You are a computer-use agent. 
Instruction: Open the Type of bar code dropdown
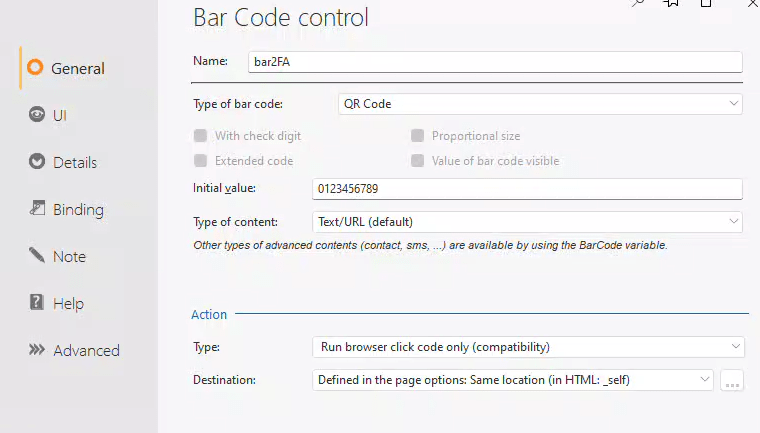[x=540, y=104]
